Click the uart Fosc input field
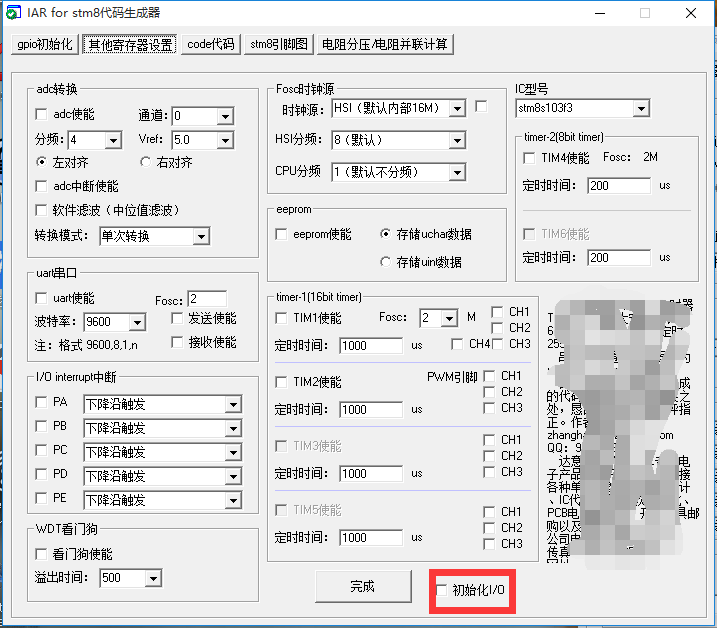 207,299
